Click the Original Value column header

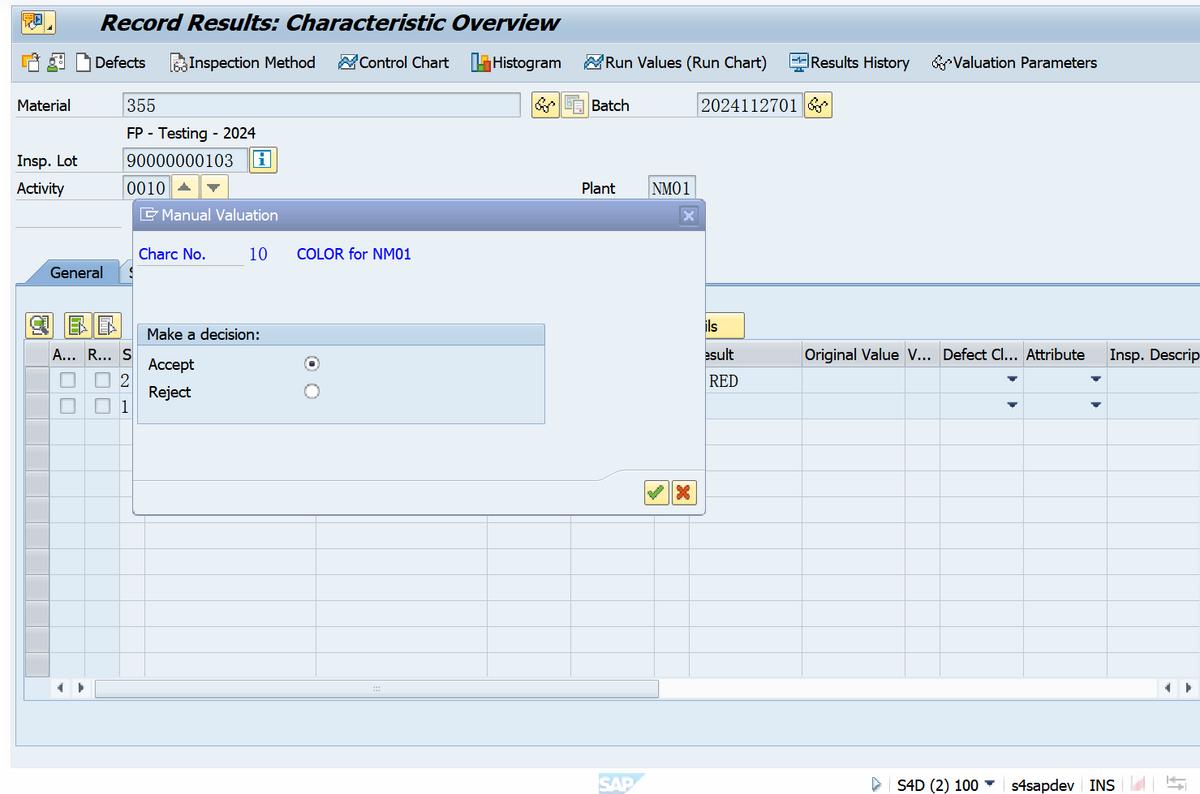pyautogui.click(x=852, y=354)
